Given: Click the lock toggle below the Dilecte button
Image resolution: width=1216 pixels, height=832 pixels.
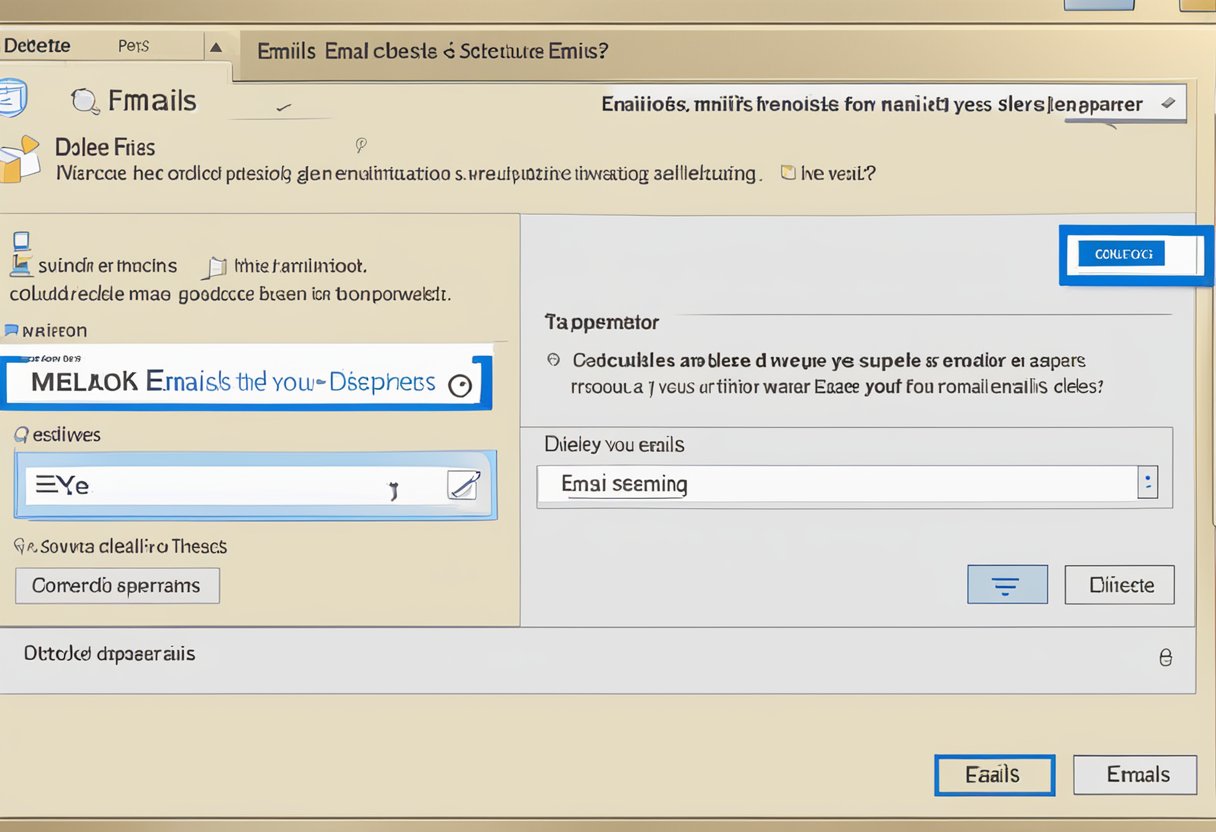Looking at the screenshot, I should [1164, 657].
